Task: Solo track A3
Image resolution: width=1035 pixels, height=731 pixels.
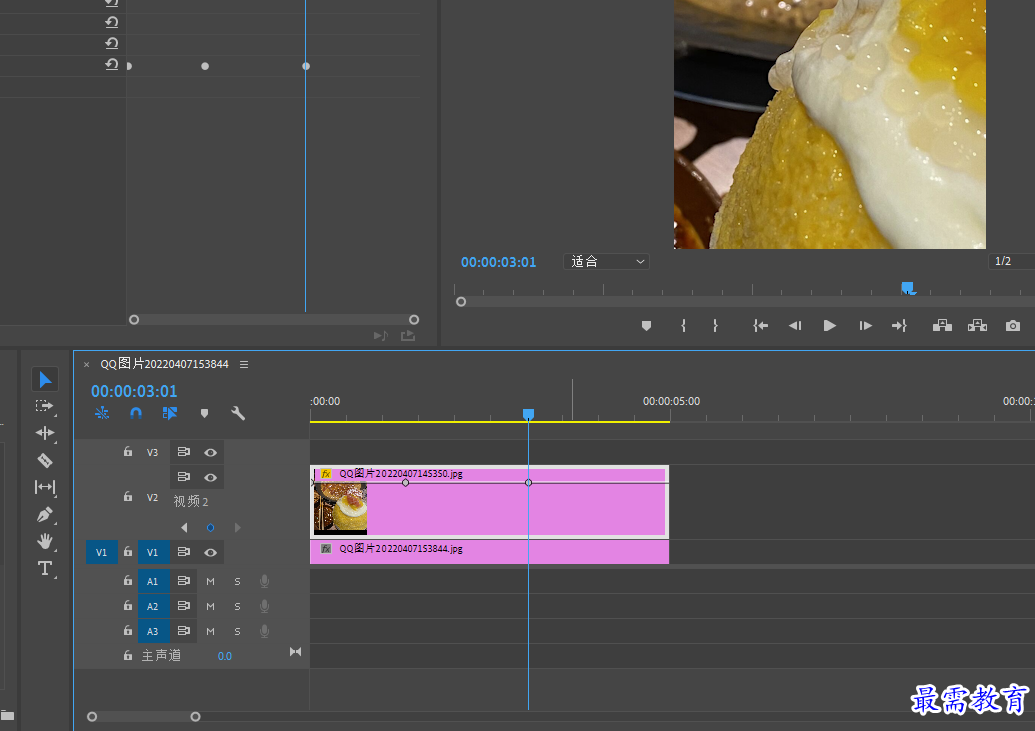Action: pyautogui.click(x=238, y=631)
